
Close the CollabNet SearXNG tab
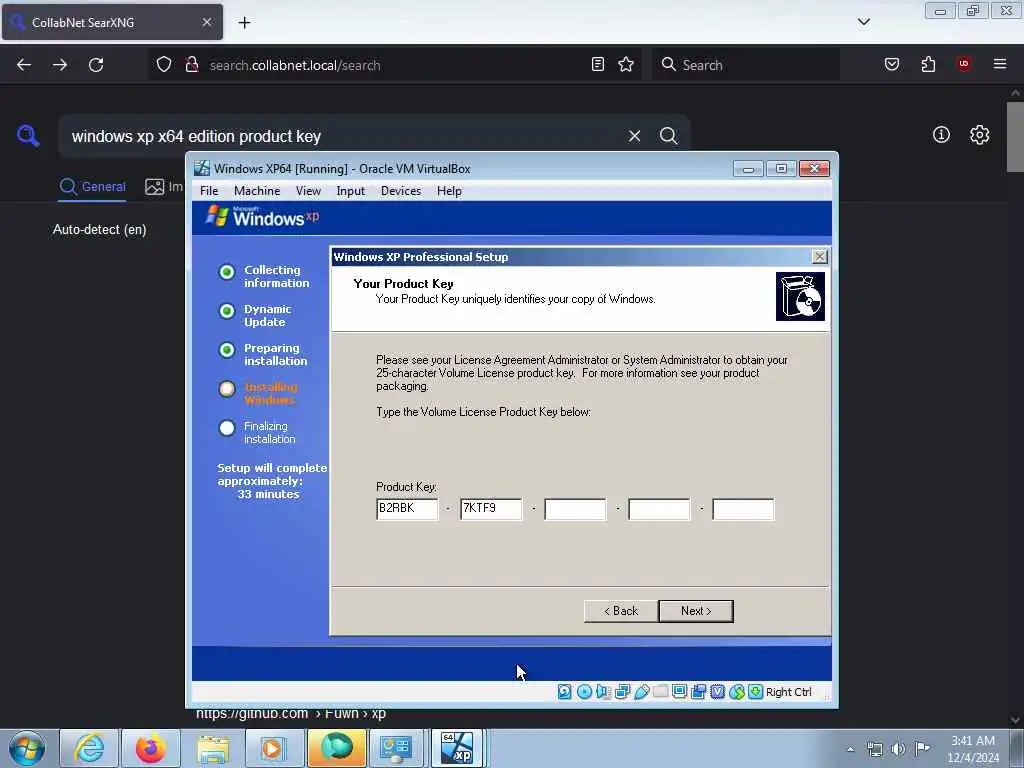206,22
